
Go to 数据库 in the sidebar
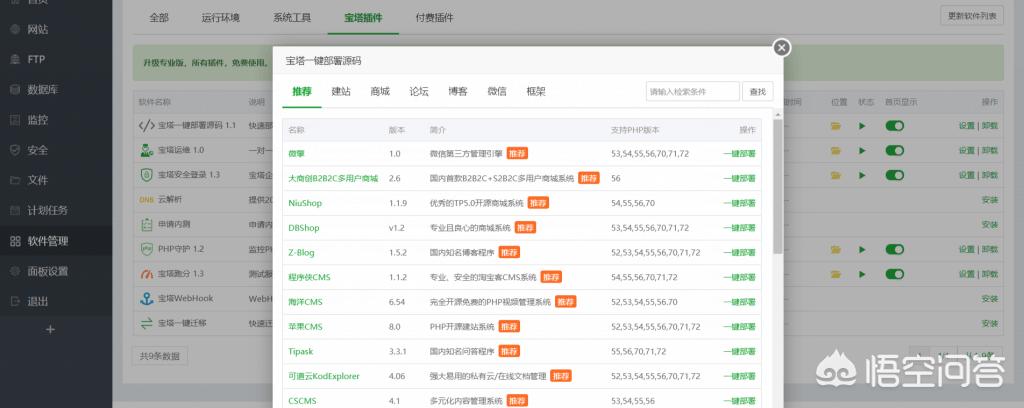click(42, 89)
